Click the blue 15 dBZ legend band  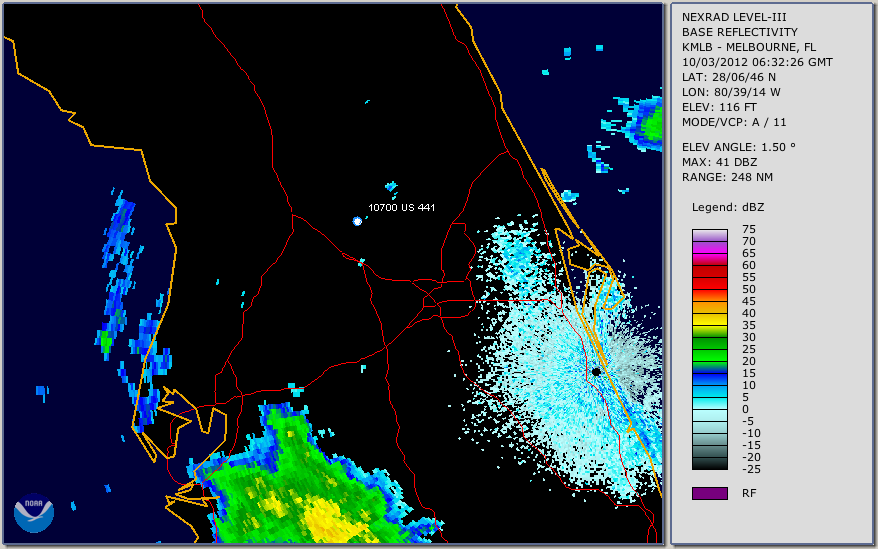(x=709, y=368)
